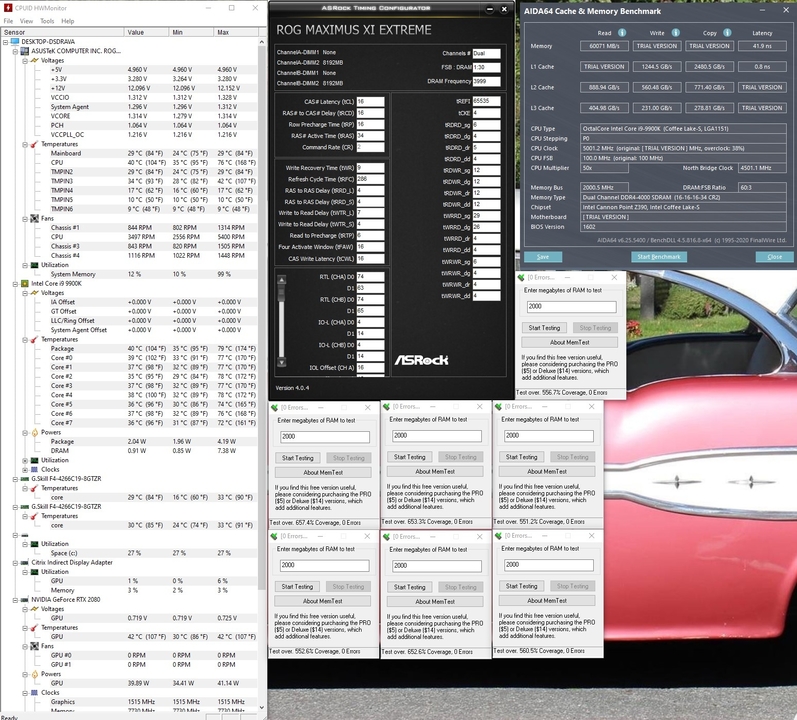Collapse the ASUSTeK COMPUTER INC. tree node

pos(15,51)
